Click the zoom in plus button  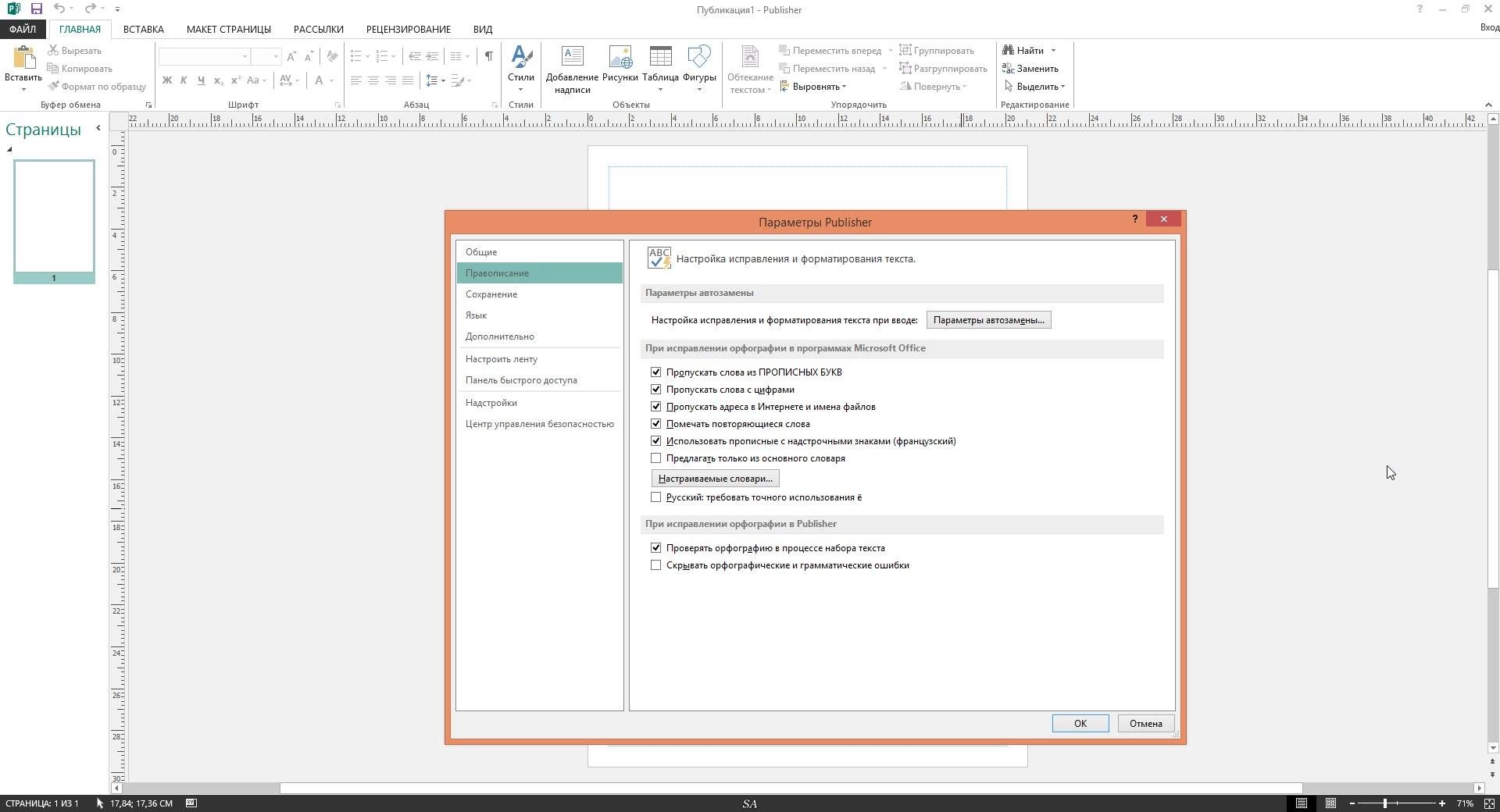coord(1442,803)
